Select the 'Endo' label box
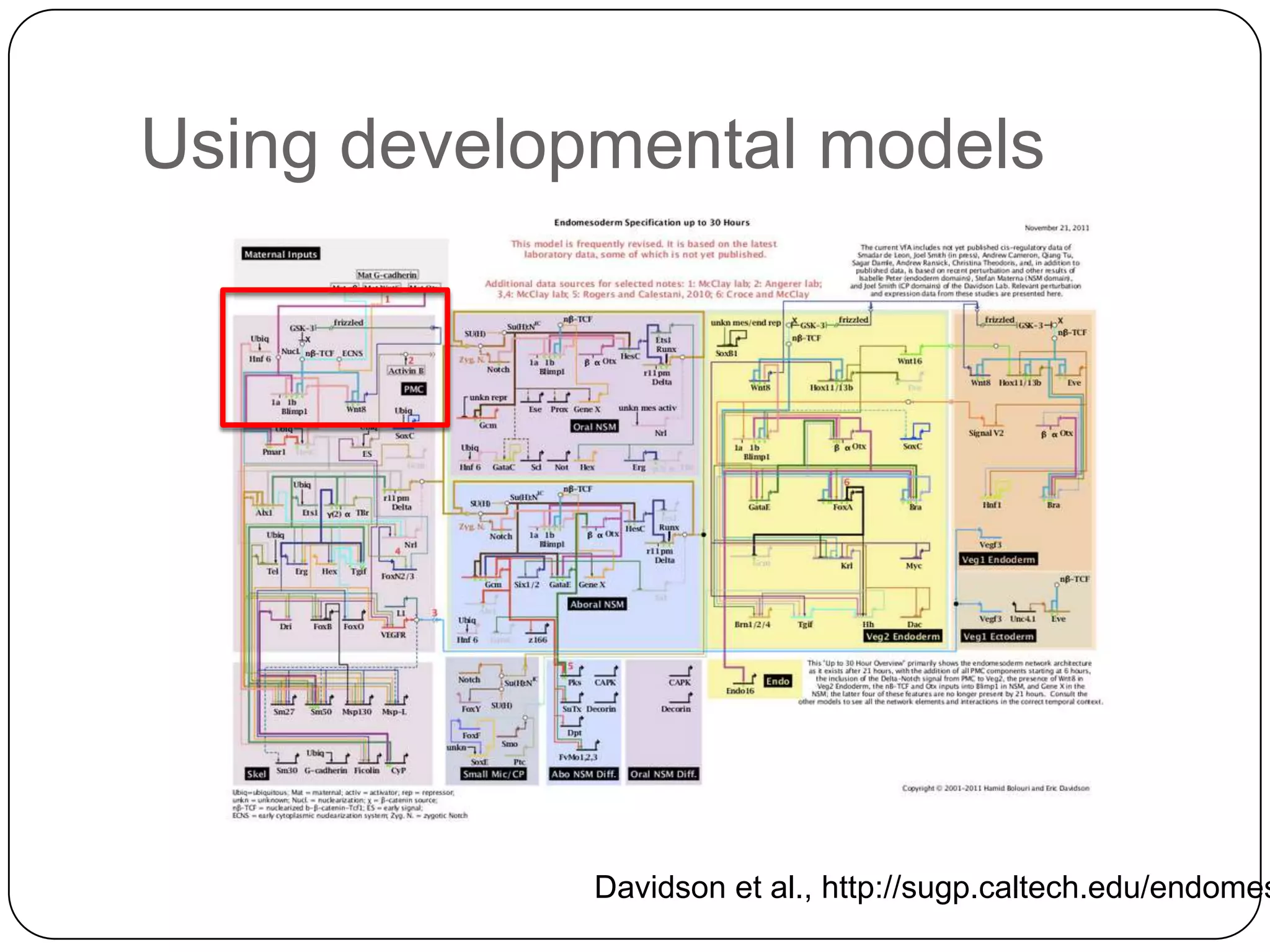The width and height of the screenshot is (1270, 952). click(x=778, y=681)
